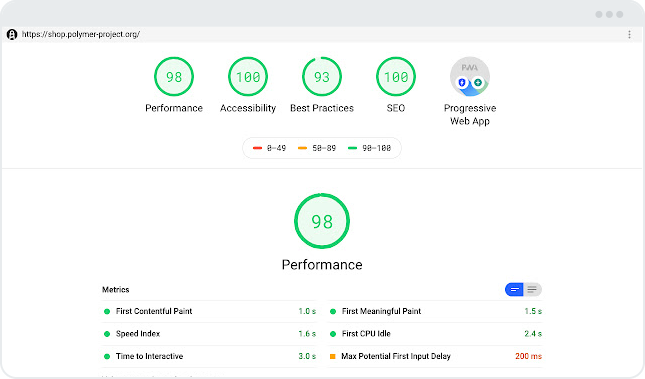The height and width of the screenshot is (379, 645).
Task: Click green dot beside First CPU Idle
Action: (333, 334)
